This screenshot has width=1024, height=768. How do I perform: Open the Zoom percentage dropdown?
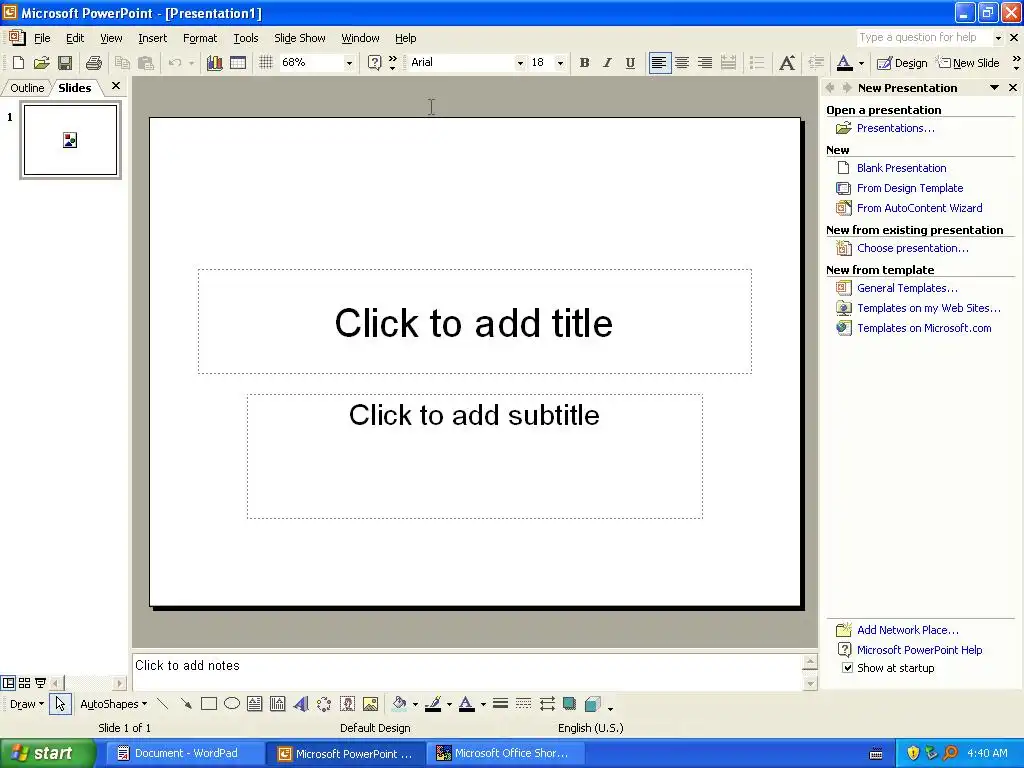(349, 63)
